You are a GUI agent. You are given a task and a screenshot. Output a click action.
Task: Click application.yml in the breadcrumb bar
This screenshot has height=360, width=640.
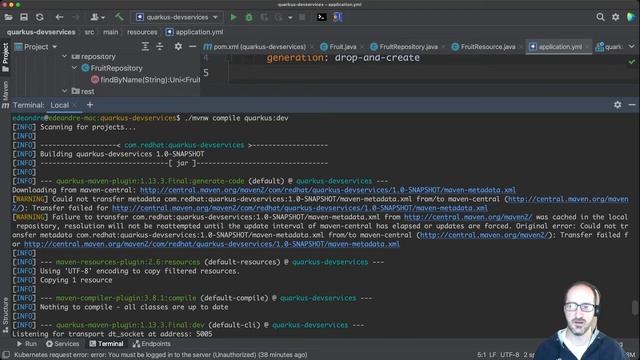coord(194,32)
